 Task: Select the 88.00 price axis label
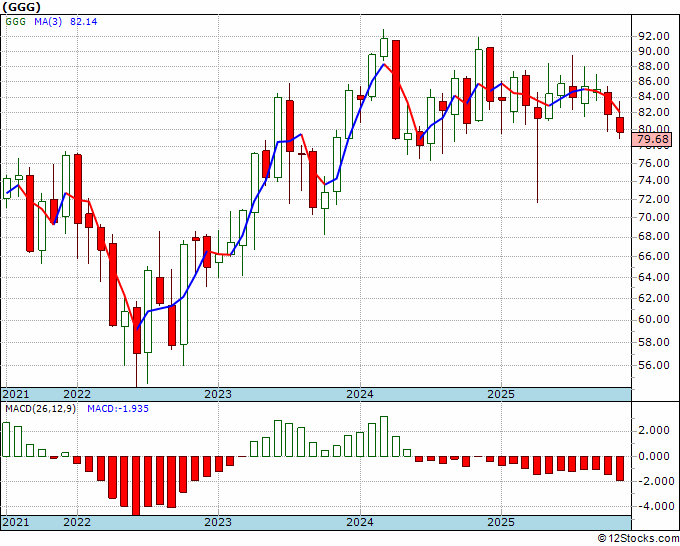click(x=654, y=66)
